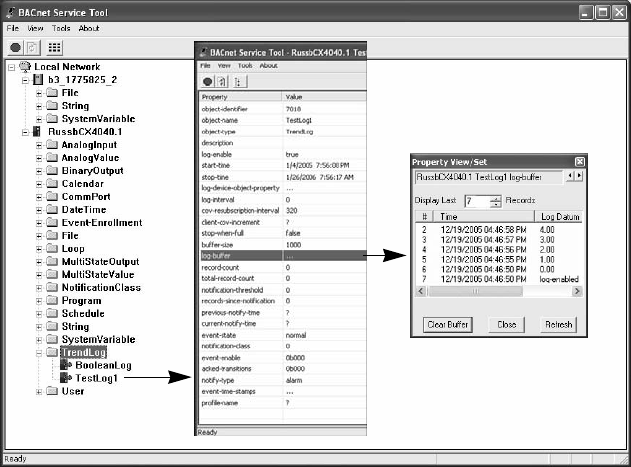Image resolution: width=631 pixels, height=467 pixels.
Task: Click the Clear Buffer button
Action: tap(447, 324)
